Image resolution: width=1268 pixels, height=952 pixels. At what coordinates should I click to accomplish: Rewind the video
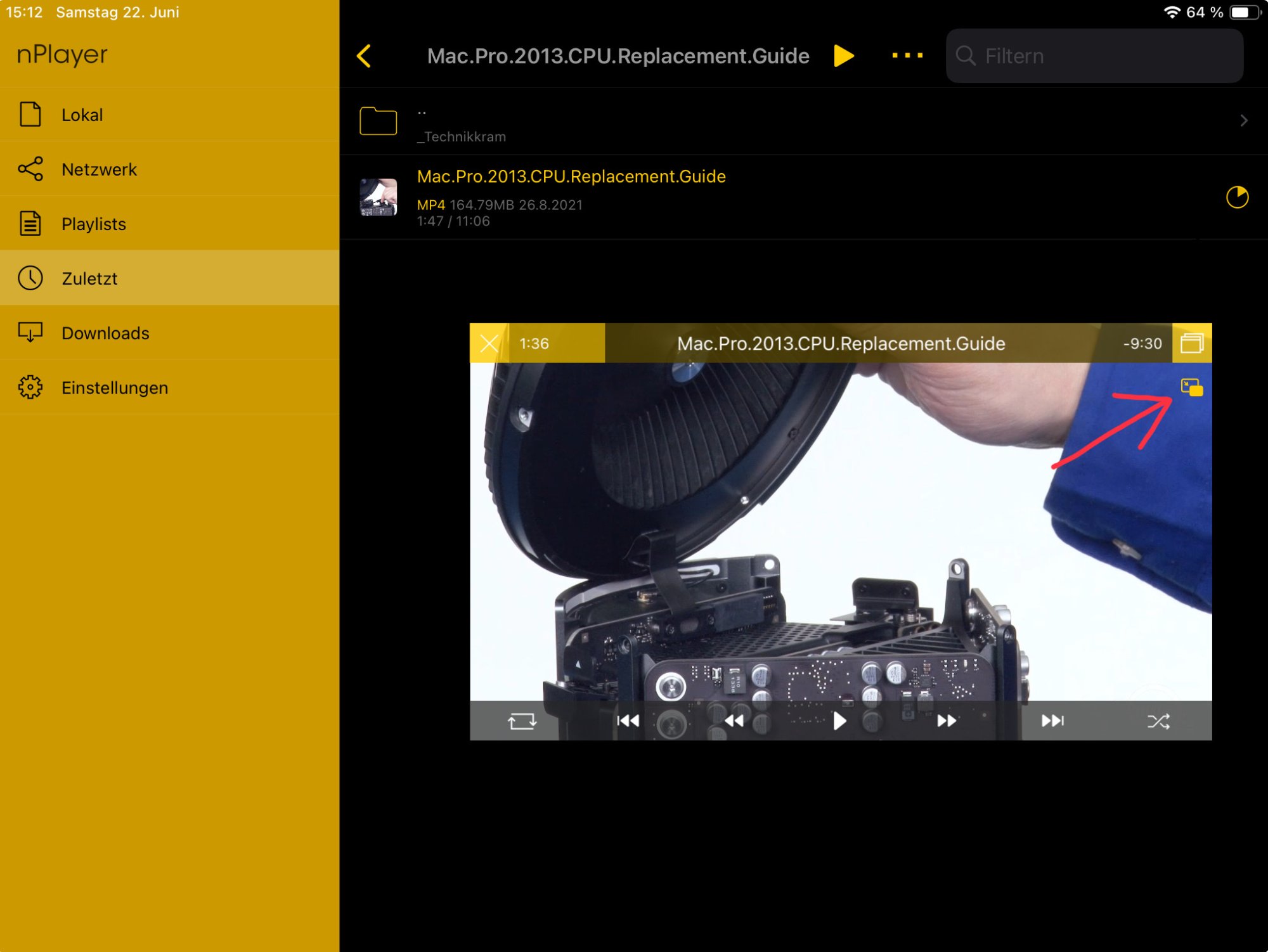[734, 721]
